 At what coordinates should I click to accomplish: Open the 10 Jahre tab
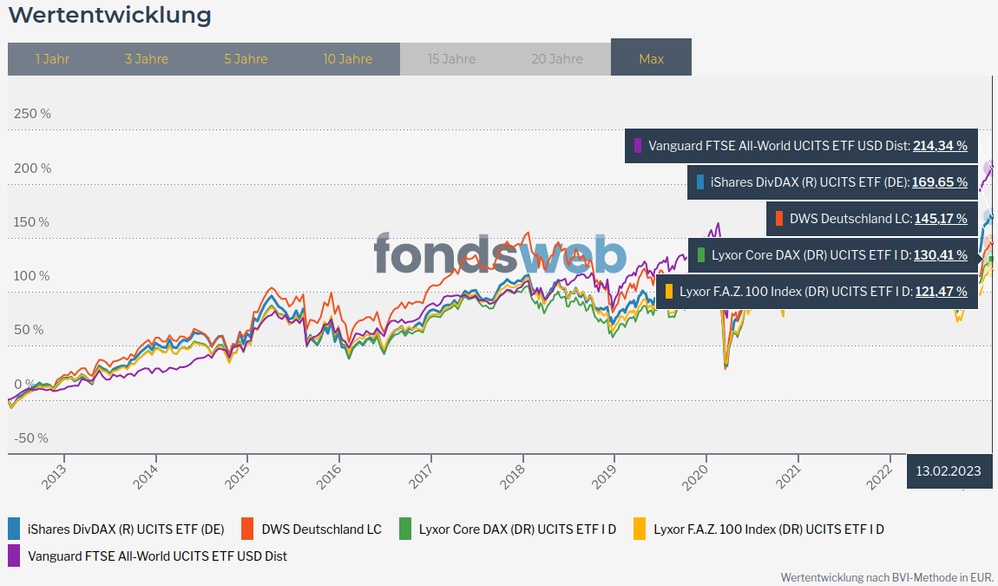pos(347,59)
